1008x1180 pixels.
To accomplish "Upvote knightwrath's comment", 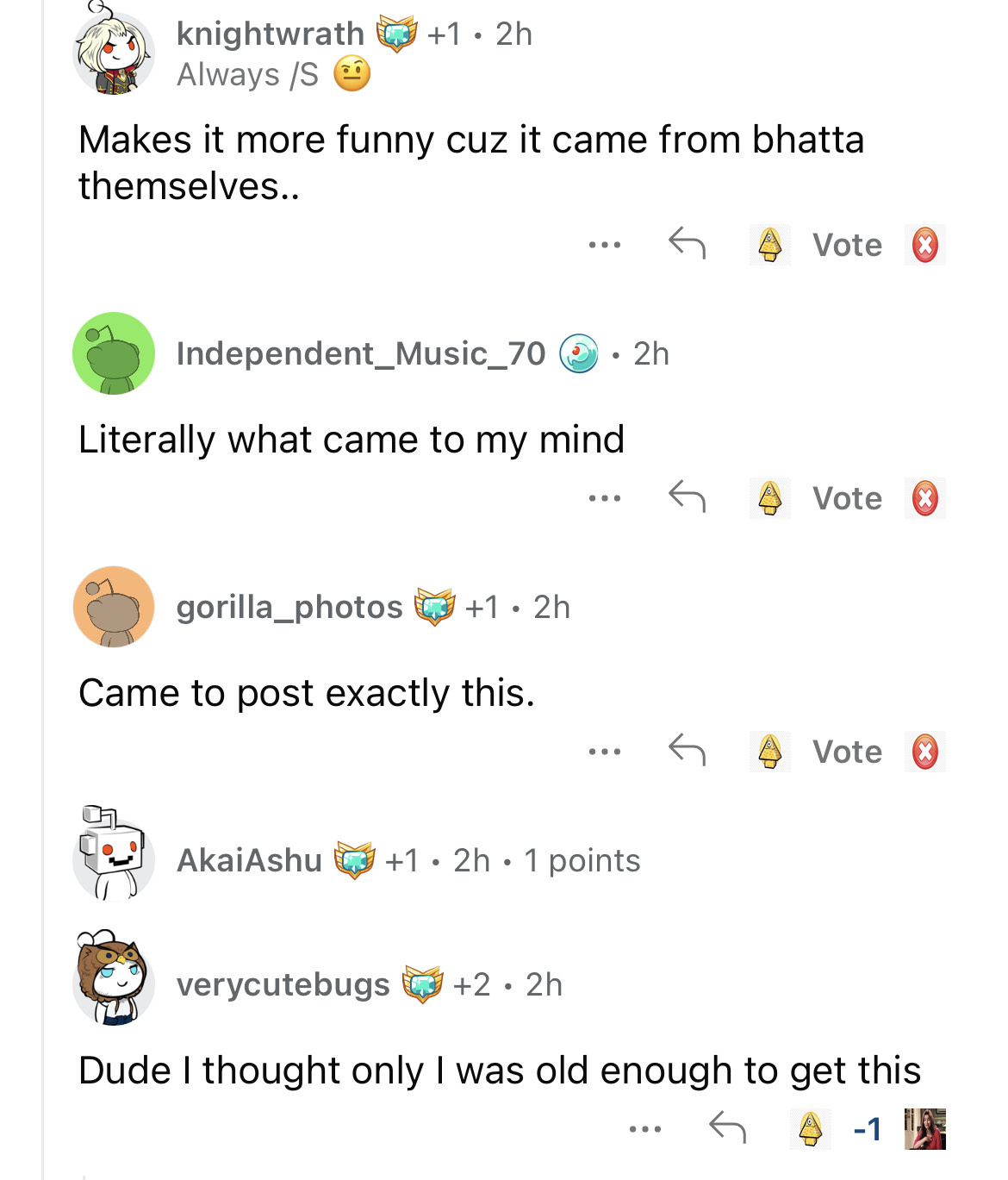I will [769, 245].
